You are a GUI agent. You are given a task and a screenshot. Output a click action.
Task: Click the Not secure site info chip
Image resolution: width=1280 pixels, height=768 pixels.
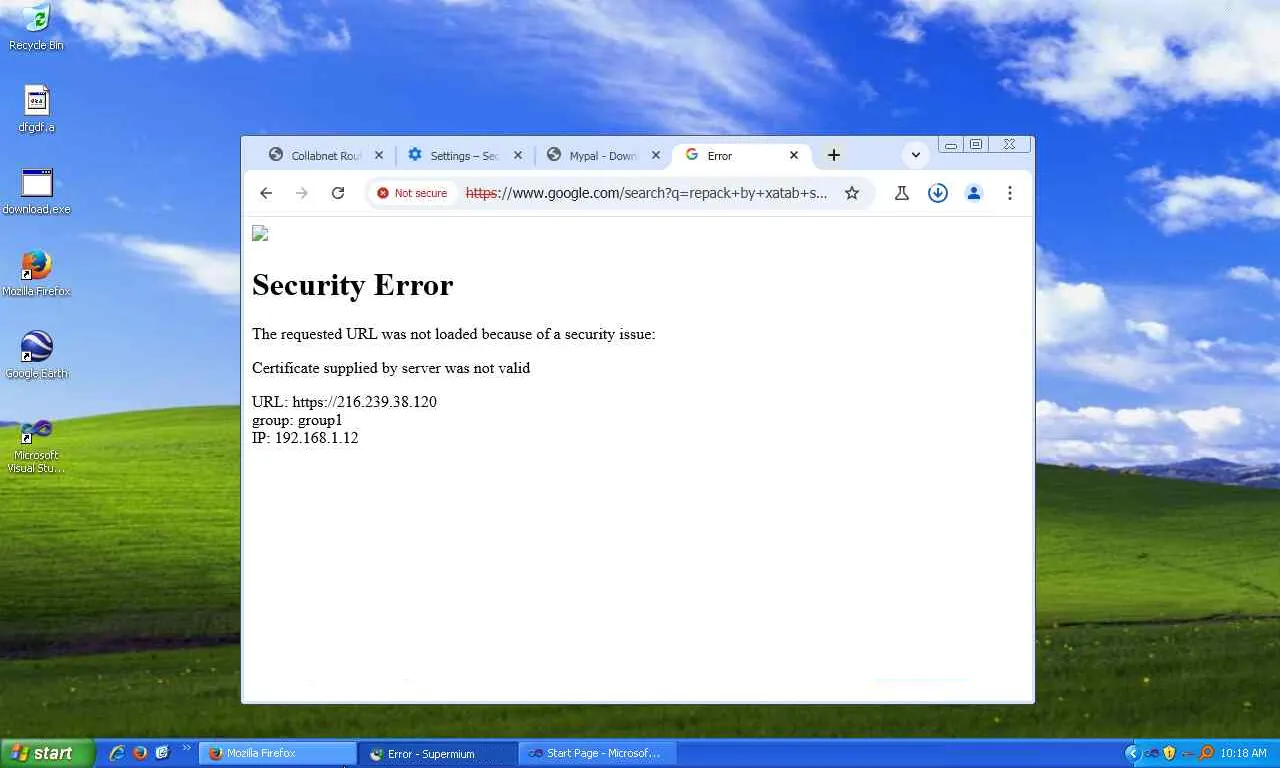pyautogui.click(x=412, y=193)
